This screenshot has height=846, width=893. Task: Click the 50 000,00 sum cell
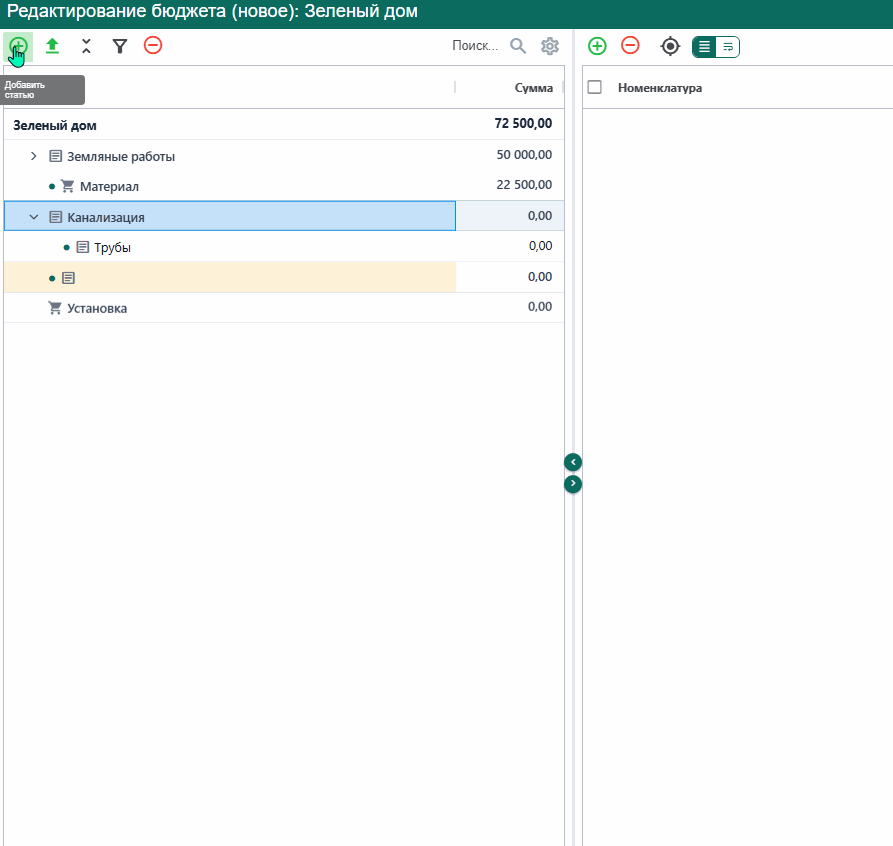[x=524, y=155]
